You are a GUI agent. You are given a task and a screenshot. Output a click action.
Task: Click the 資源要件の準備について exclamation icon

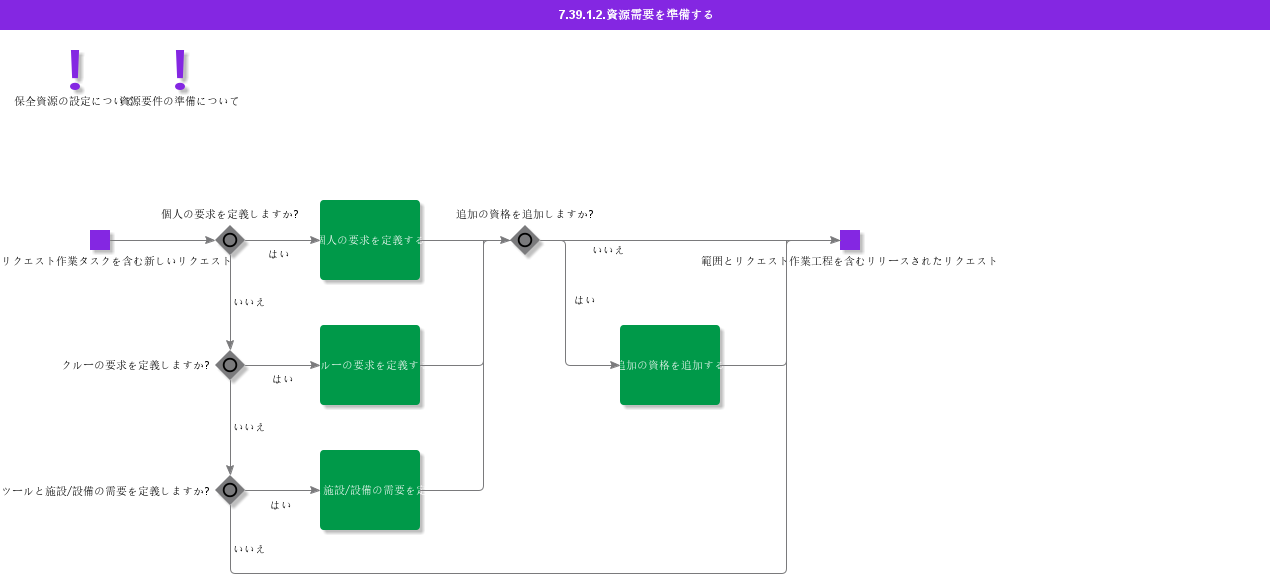pyautogui.click(x=180, y=67)
